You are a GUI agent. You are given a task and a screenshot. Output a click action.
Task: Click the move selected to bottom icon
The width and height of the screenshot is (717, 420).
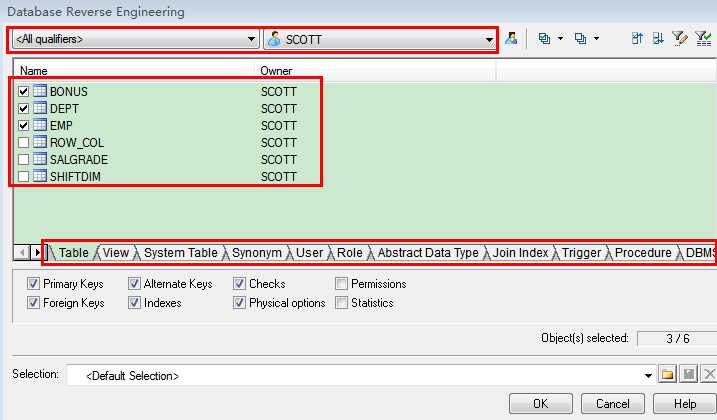click(x=658, y=38)
